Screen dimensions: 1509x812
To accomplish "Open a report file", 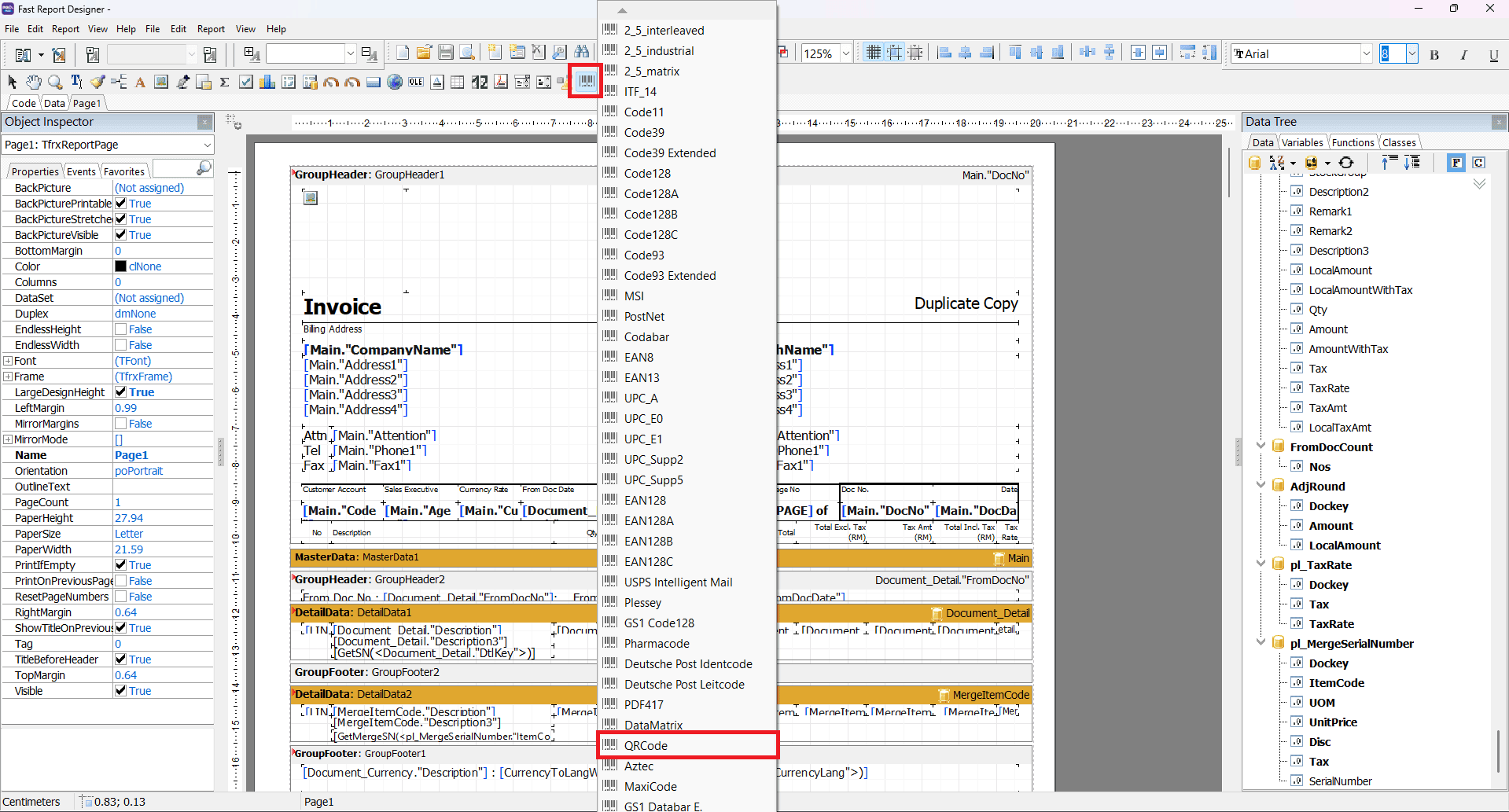I will 424,53.
